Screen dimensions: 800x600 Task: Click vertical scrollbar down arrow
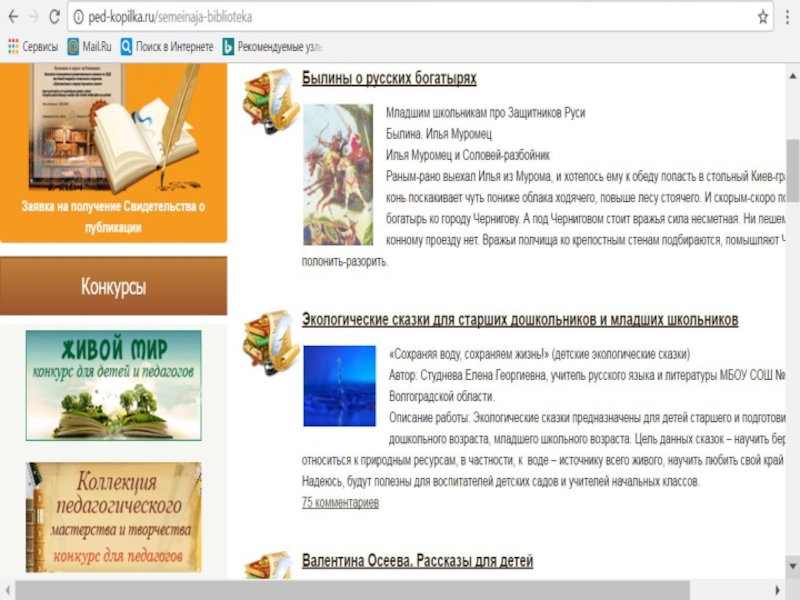(x=793, y=566)
